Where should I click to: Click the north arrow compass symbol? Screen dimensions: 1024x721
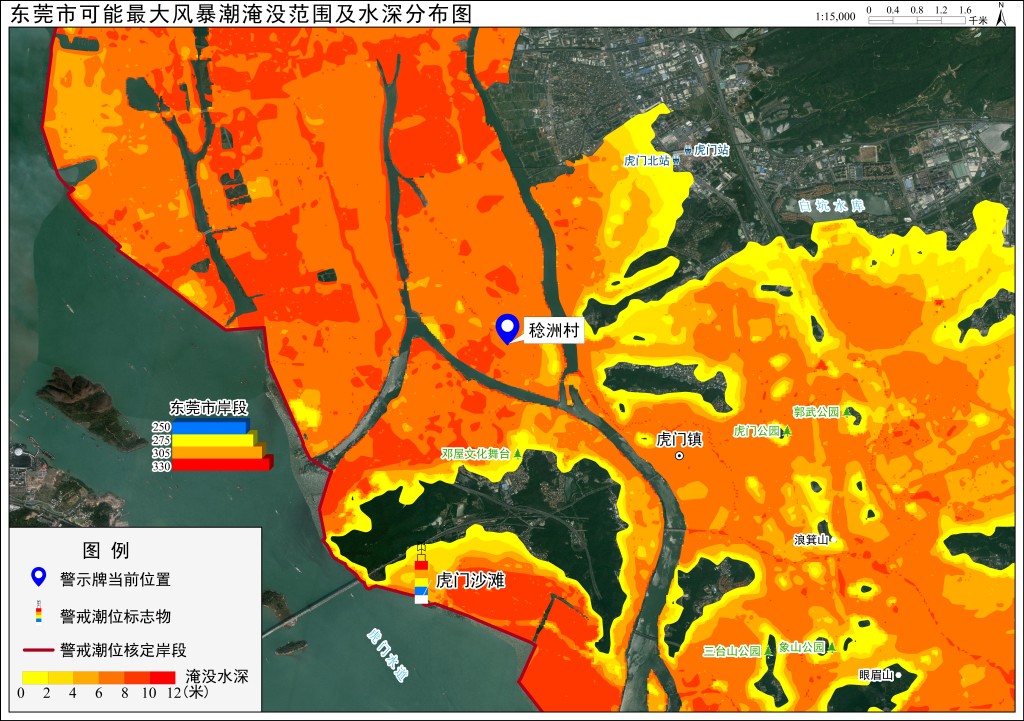point(1000,14)
